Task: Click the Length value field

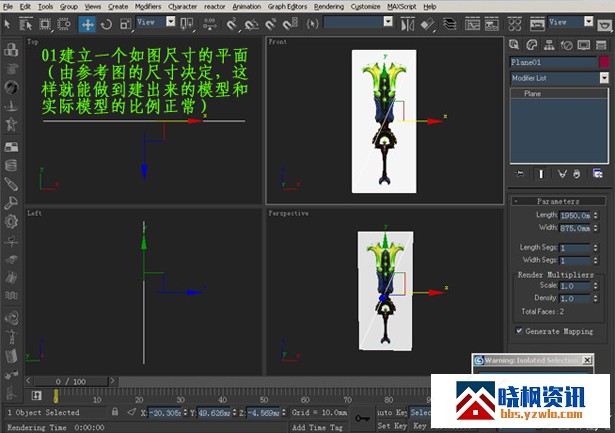Action: tap(575, 215)
